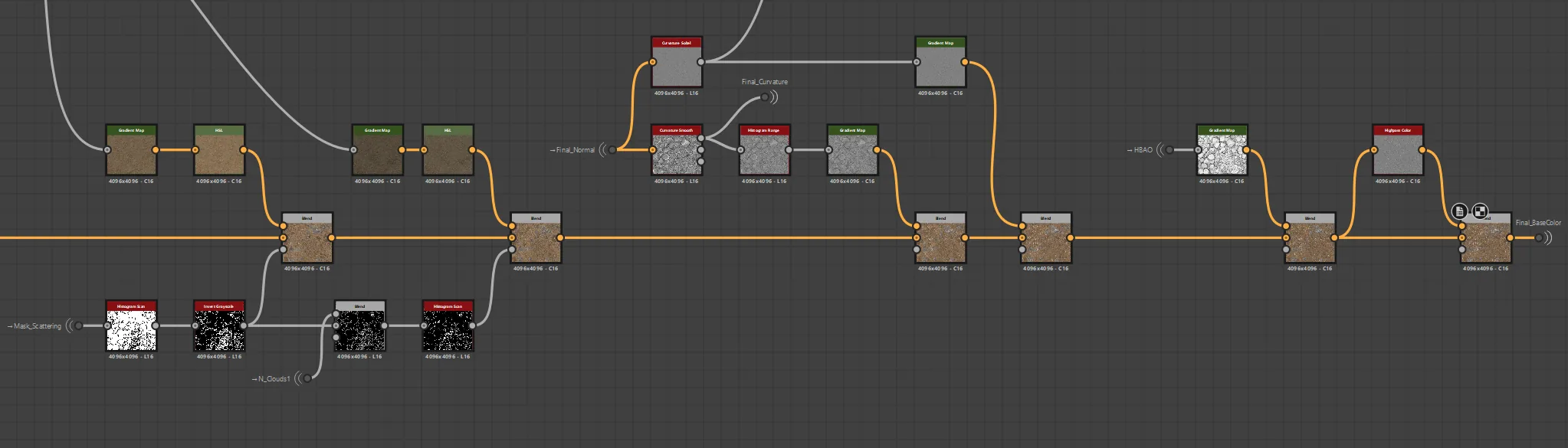Click the checkerboard badge icon above the final Blend node
Viewport: 1568px width, 448px height.
point(1480,211)
